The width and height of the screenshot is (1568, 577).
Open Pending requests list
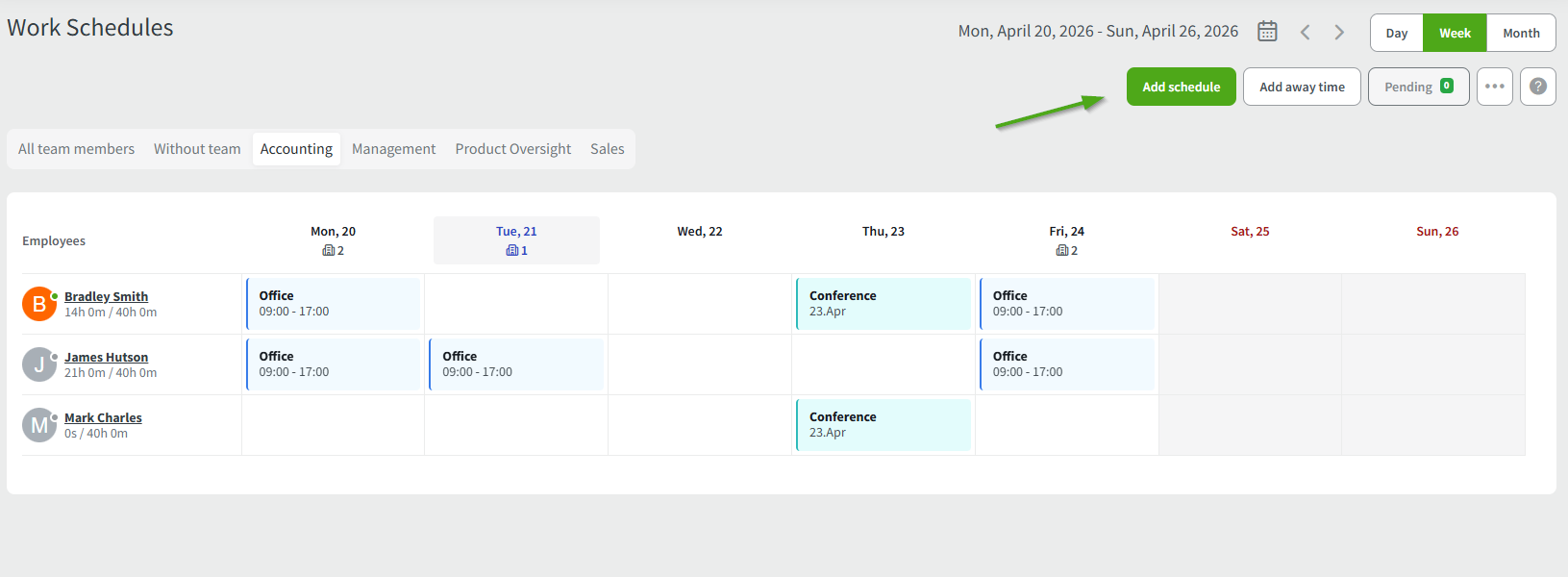pos(1418,87)
